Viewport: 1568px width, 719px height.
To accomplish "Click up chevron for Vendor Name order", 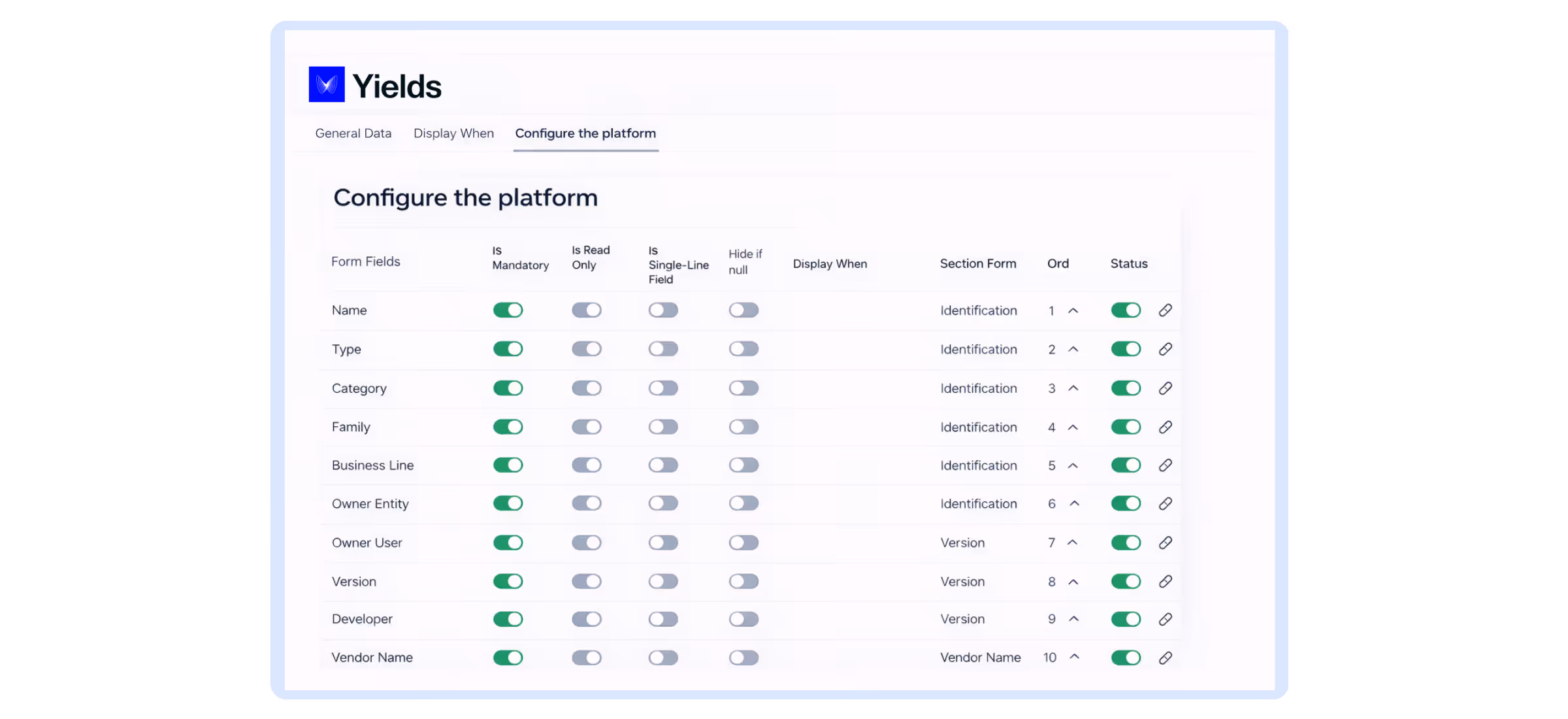I will tap(1074, 657).
